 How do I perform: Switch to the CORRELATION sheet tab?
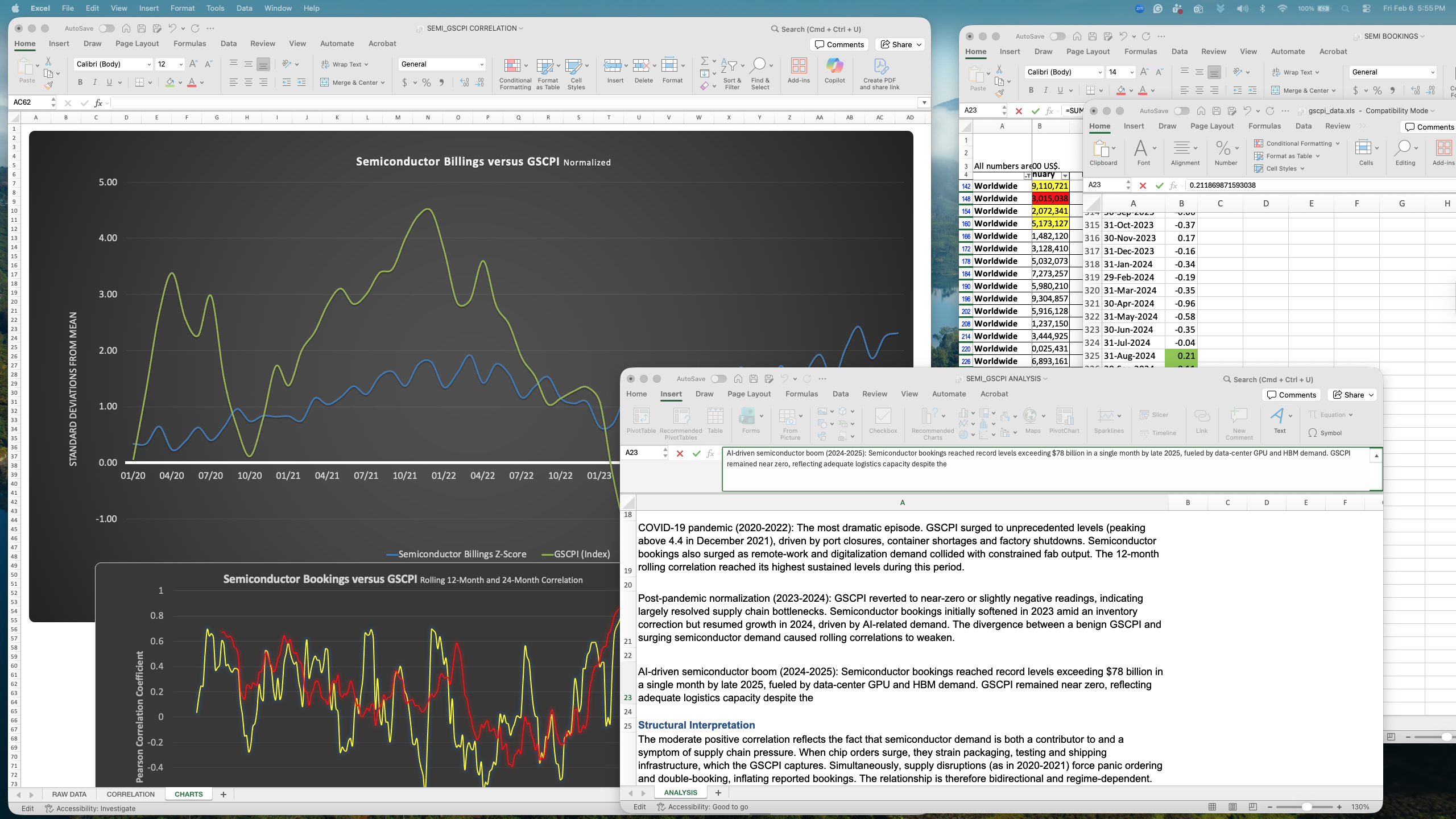pos(130,794)
